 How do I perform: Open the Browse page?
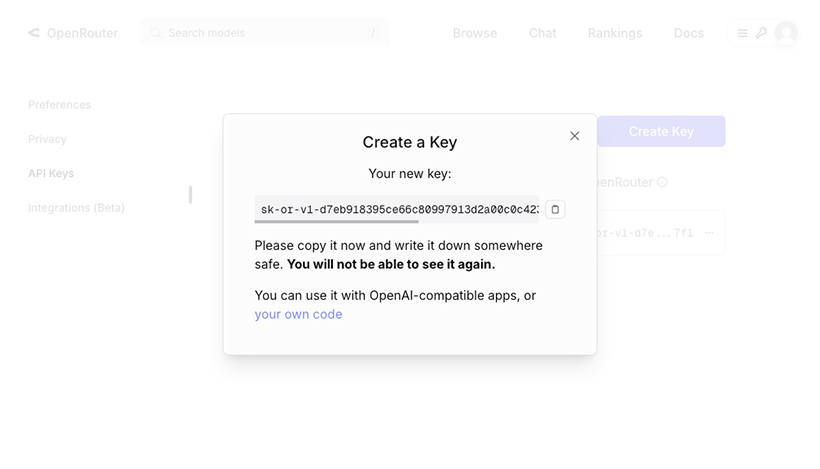pyautogui.click(x=475, y=33)
